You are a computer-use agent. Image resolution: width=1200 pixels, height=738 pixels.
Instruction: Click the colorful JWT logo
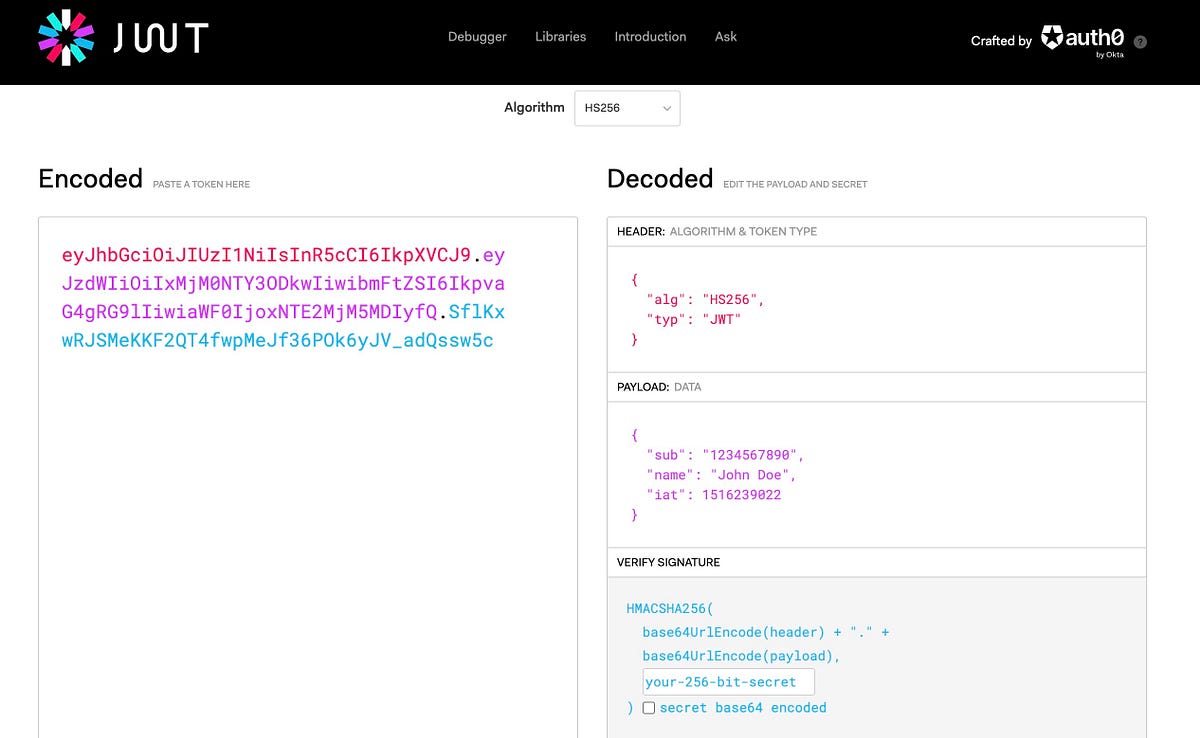tap(66, 38)
